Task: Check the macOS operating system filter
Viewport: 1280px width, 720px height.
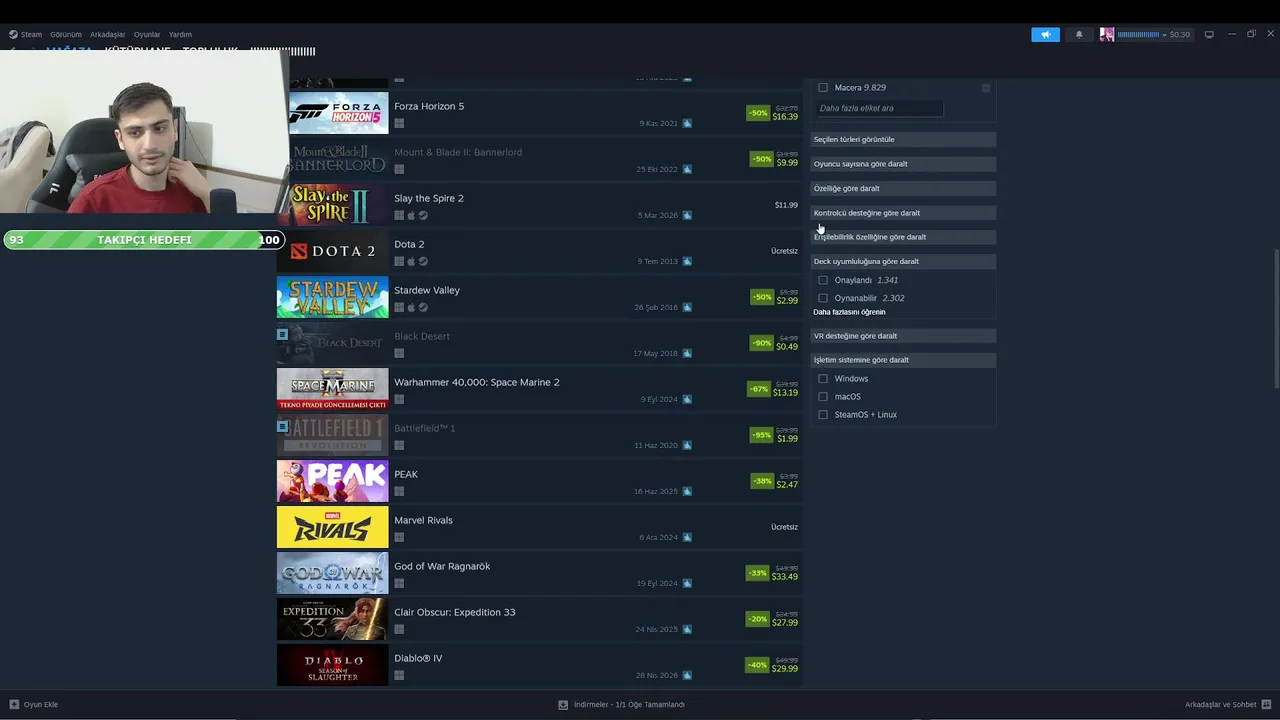Action: pyautogui.click(x=823, y=397)
